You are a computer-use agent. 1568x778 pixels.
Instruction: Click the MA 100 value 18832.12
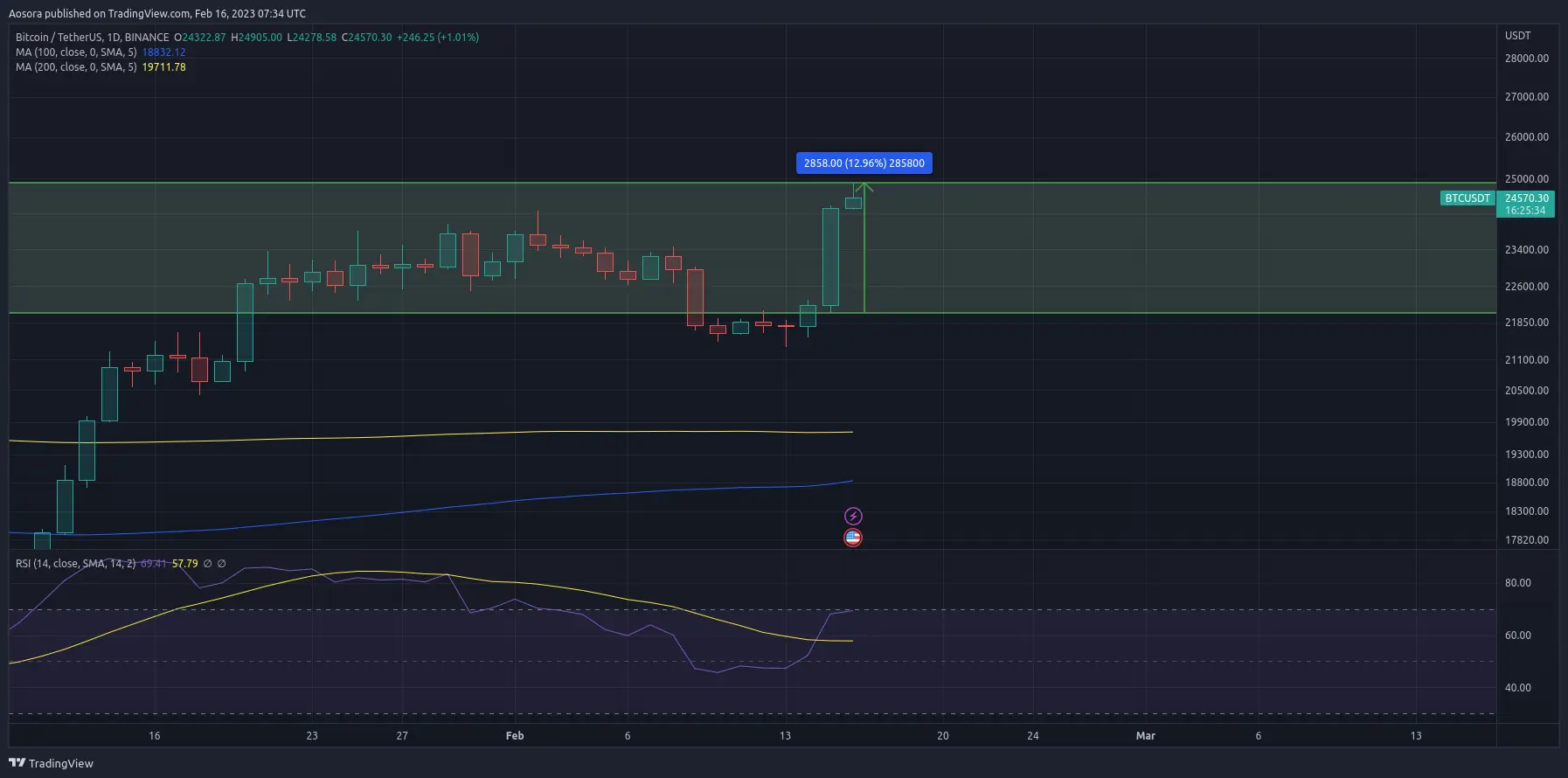pos(163,52)
